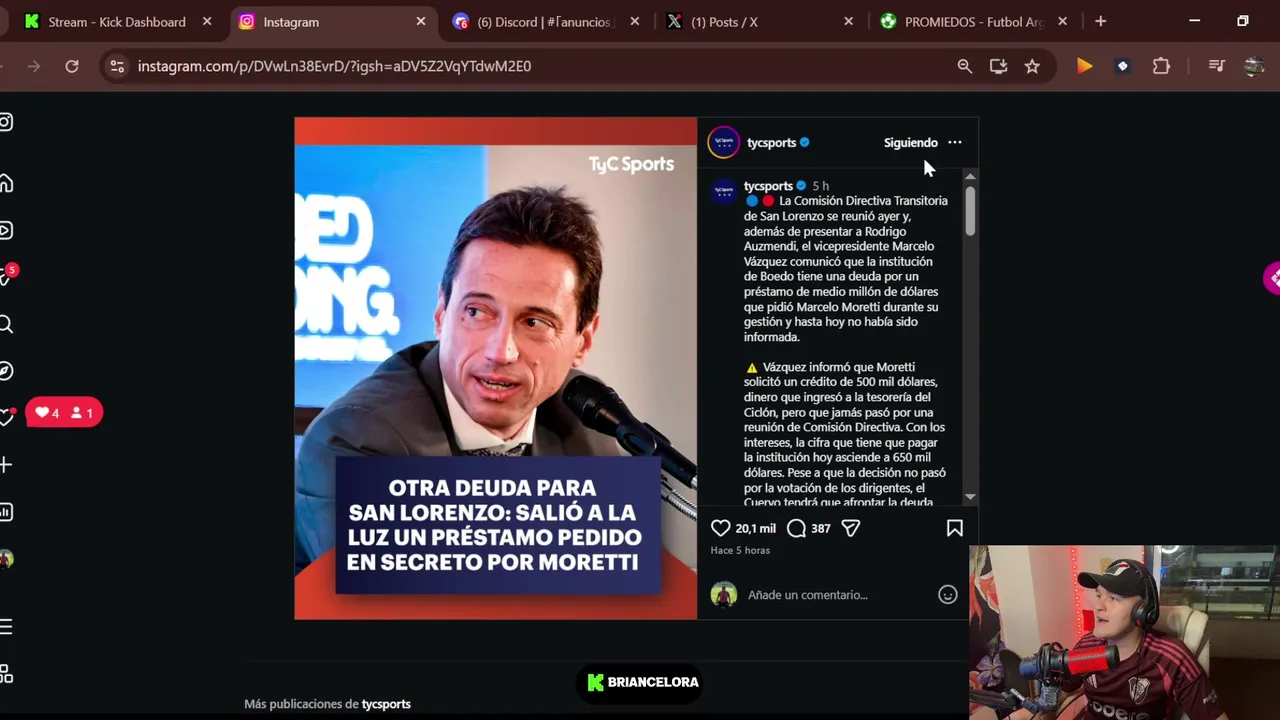Save the post with the bookmark icon

pos(955,528)
